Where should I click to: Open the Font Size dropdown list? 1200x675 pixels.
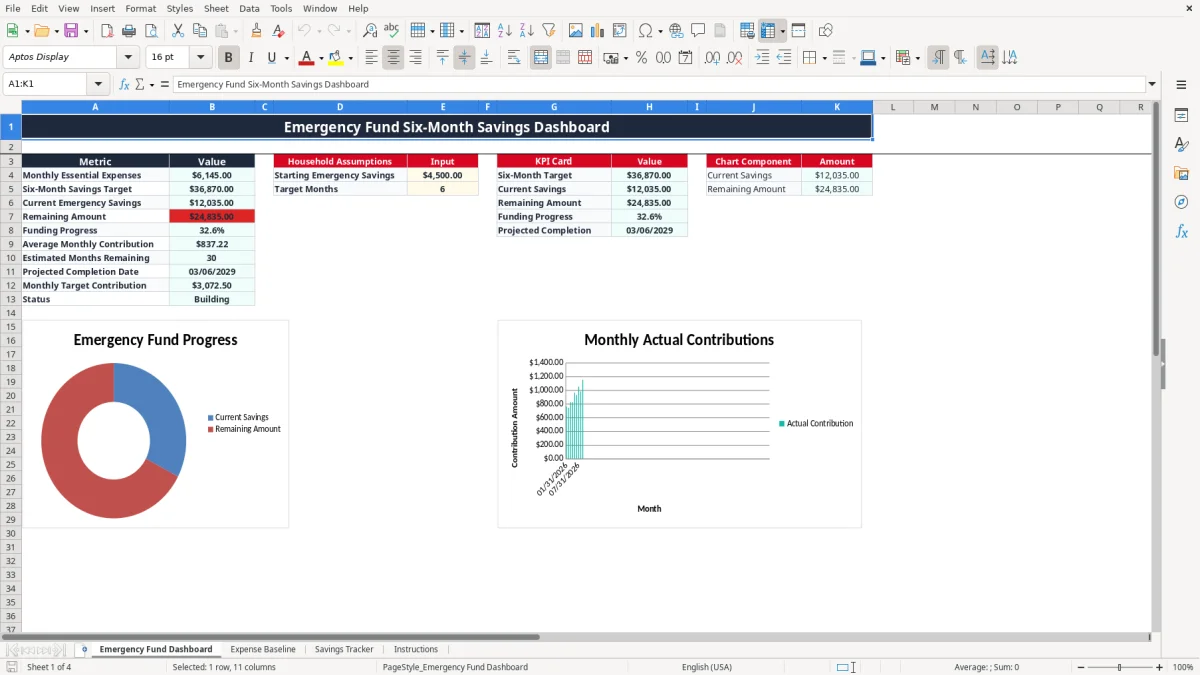pyautogui.click(x=200, y=58)
